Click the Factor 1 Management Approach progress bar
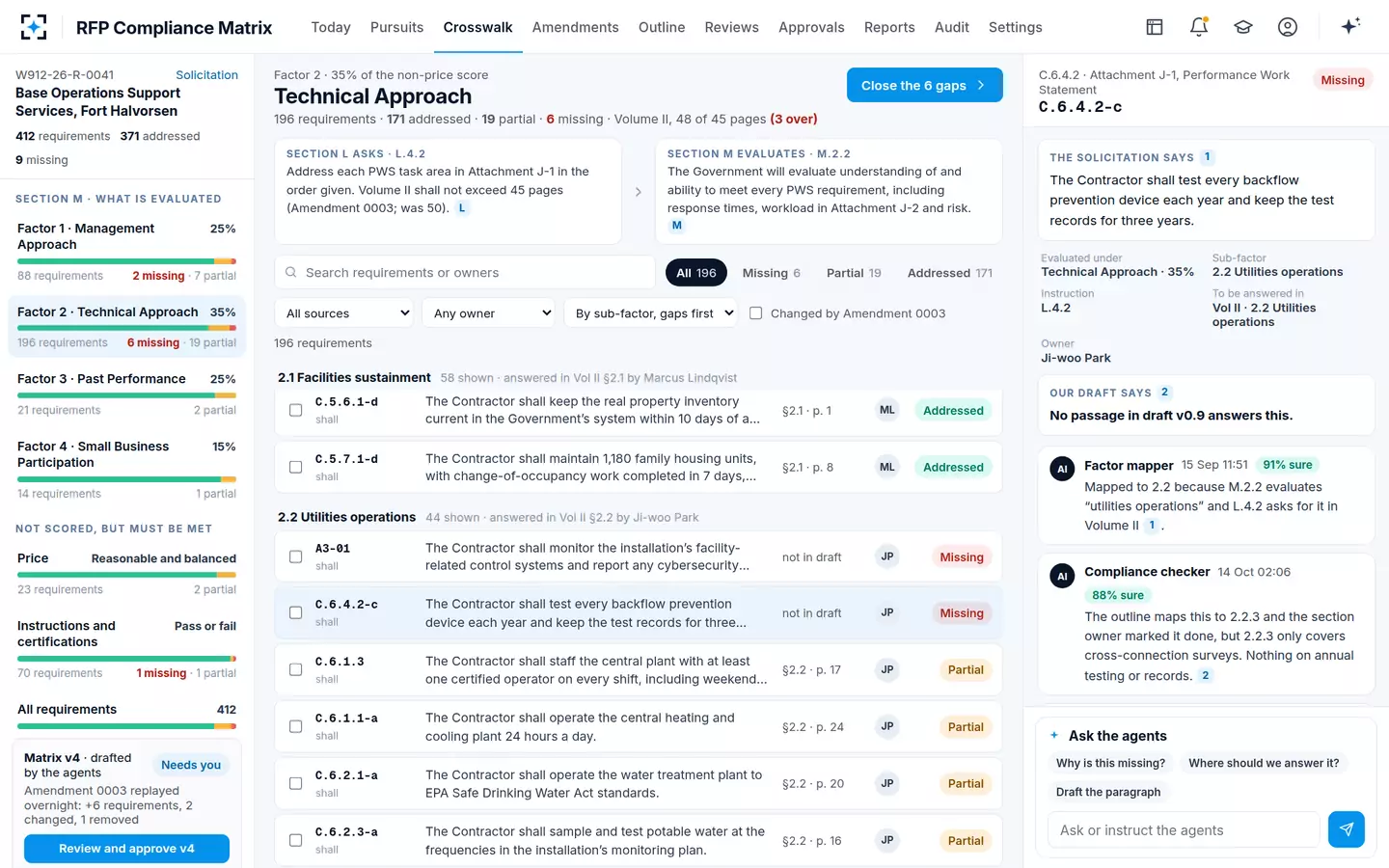 pyautogui.click(x=126, y=261)
